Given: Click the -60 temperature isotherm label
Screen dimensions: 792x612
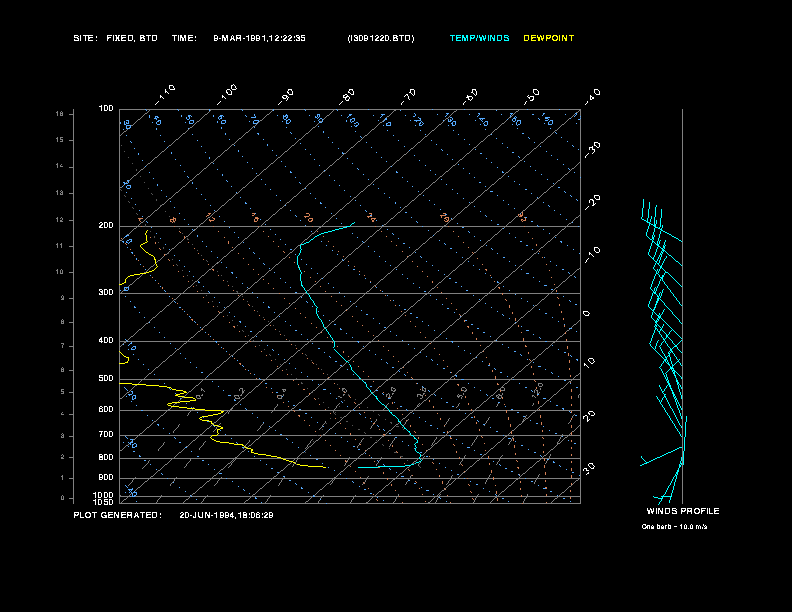Looking at the screenshot, I should (470, 96).
